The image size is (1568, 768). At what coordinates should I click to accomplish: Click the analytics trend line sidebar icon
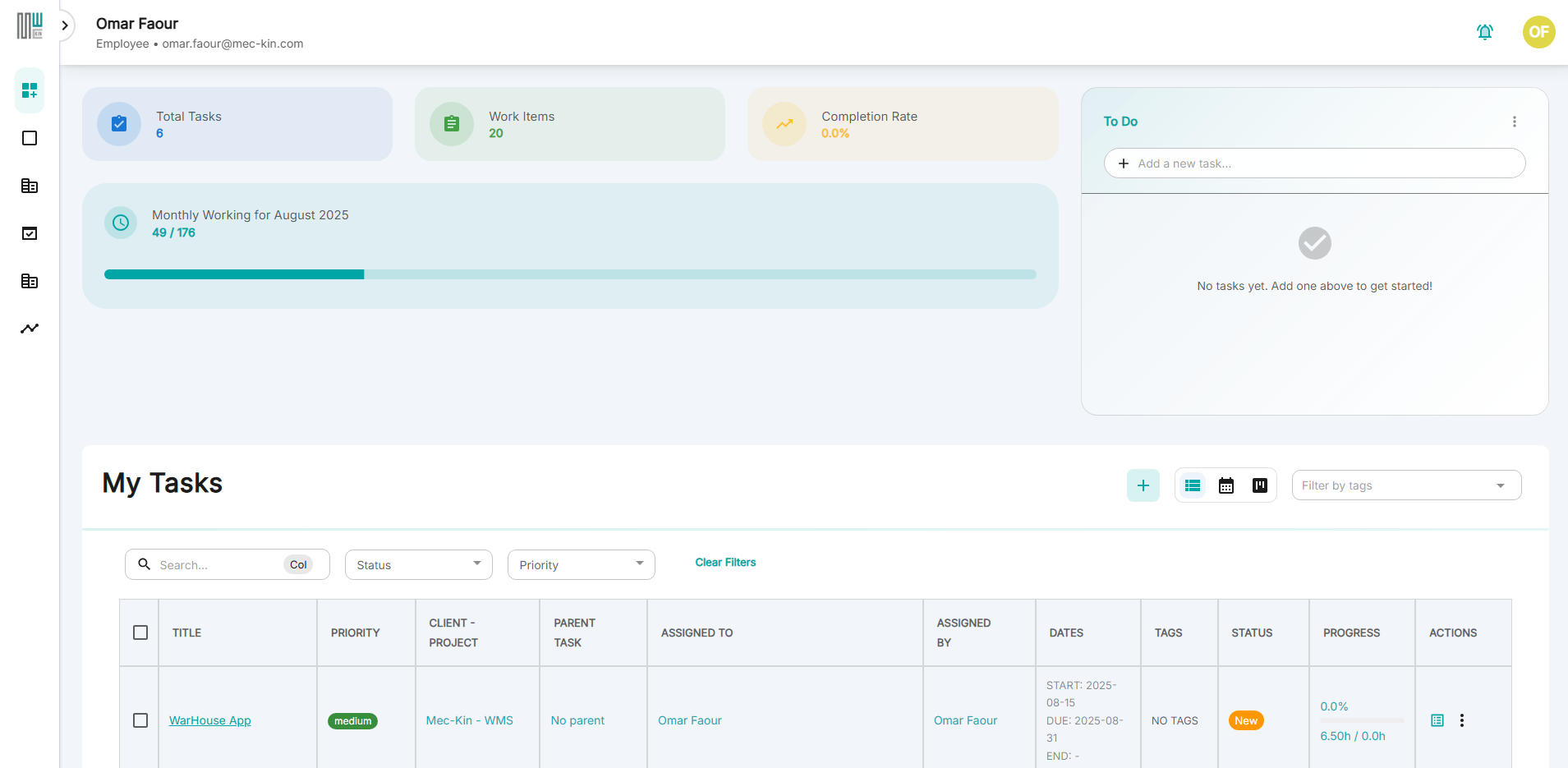pos(30,329)
